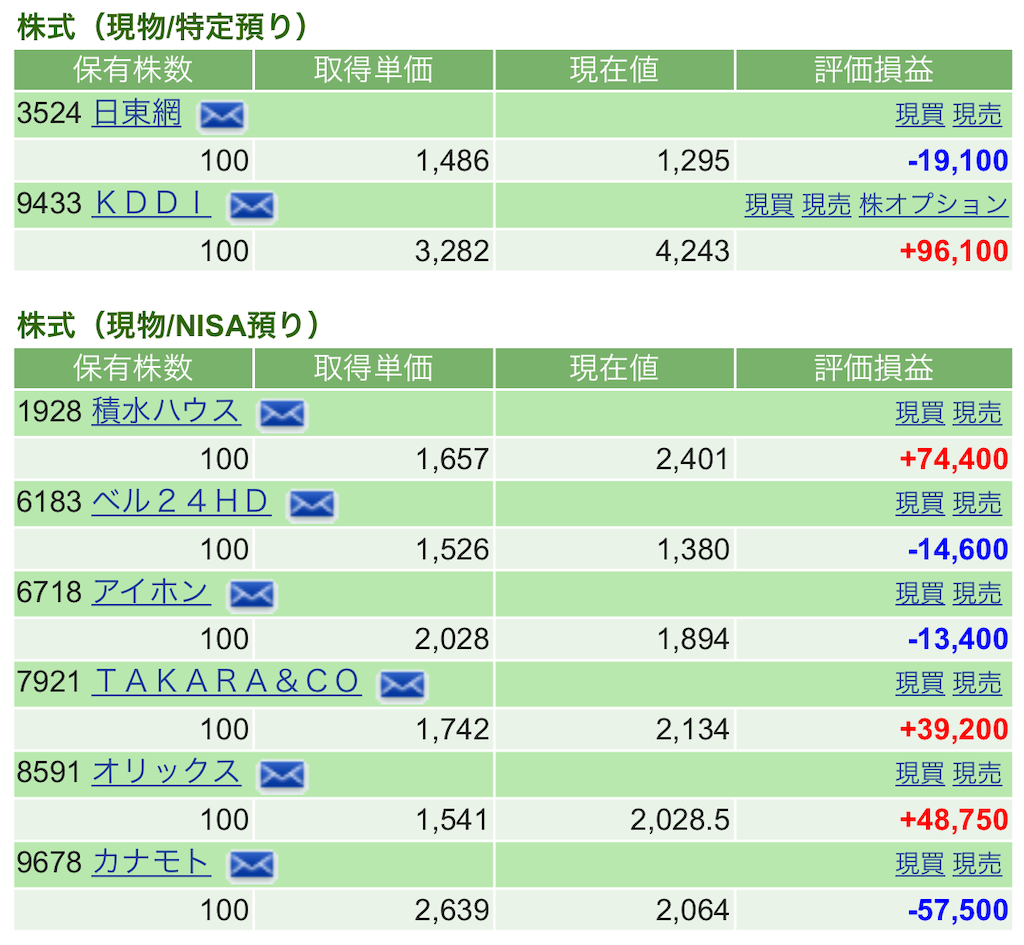Click the 株式（現物/NISA預り） section heading
The height and width of the screenshot is (945, 1024).
pos(168,326)
